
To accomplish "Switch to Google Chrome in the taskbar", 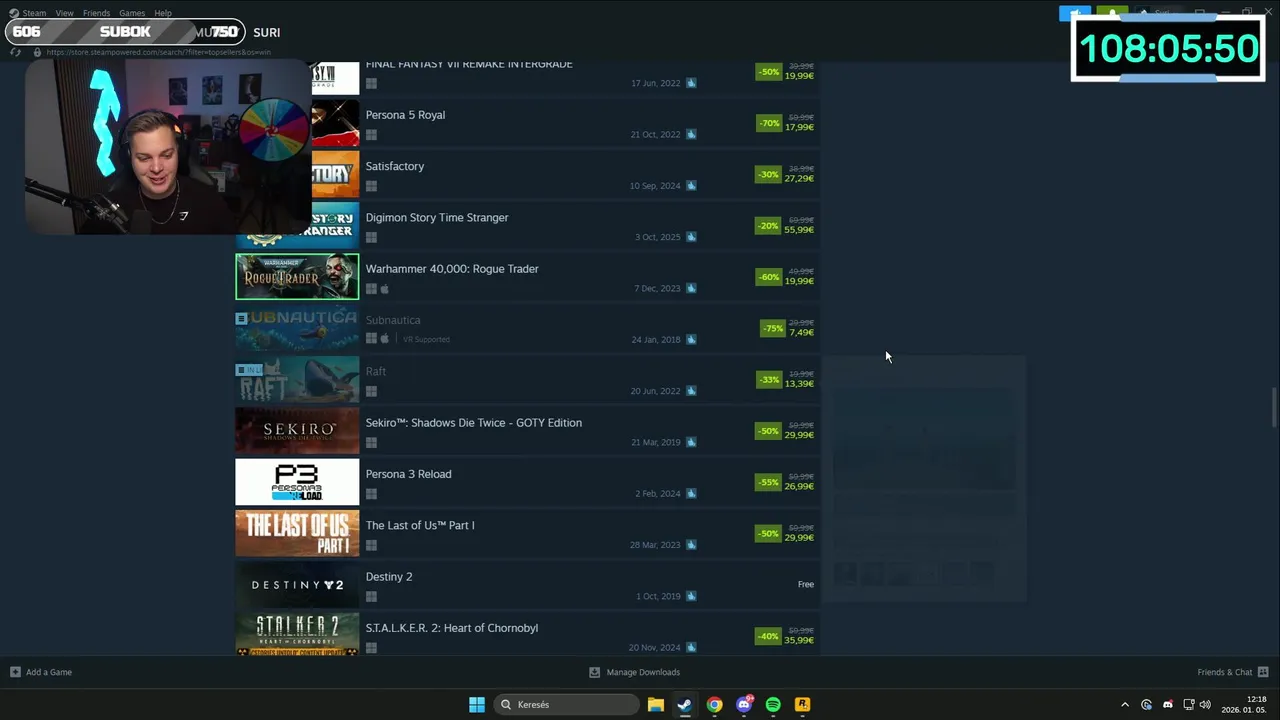I will click(x=714, y=704).
